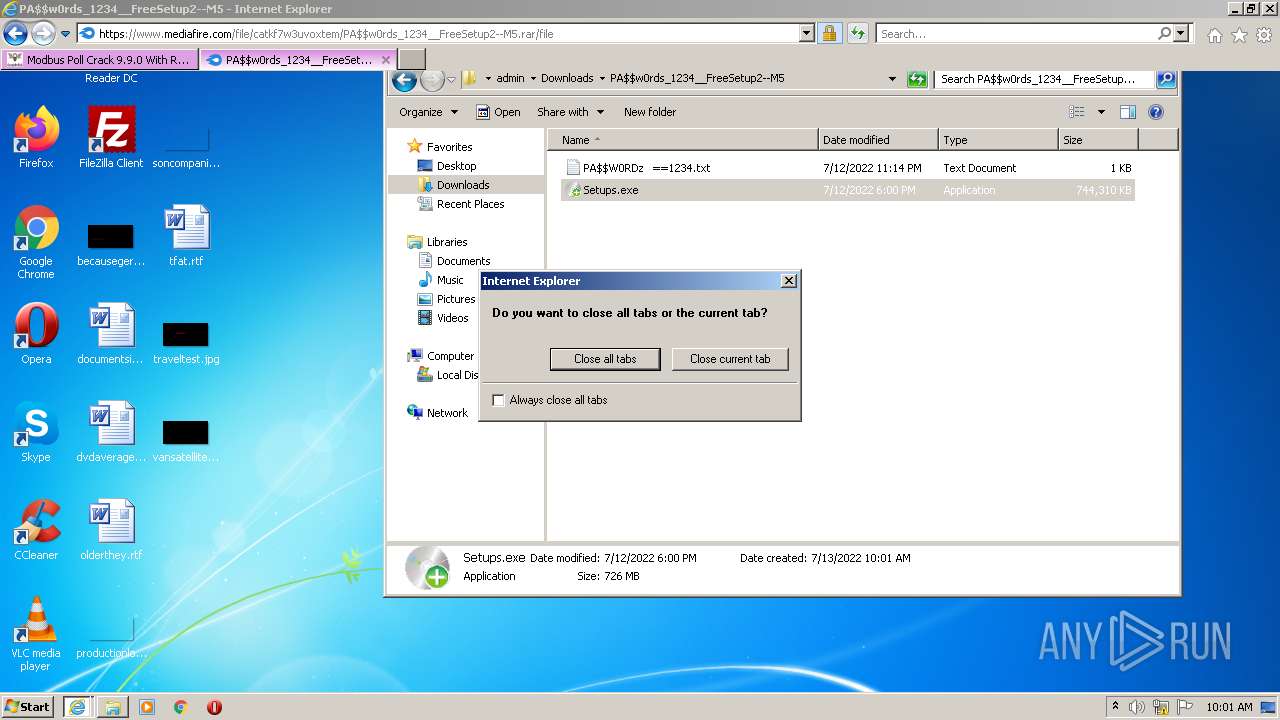Viewport: 1280px width, 720px height.
Task: Select traveltest.jpg desktop file
Action: [x=186, y=341]
